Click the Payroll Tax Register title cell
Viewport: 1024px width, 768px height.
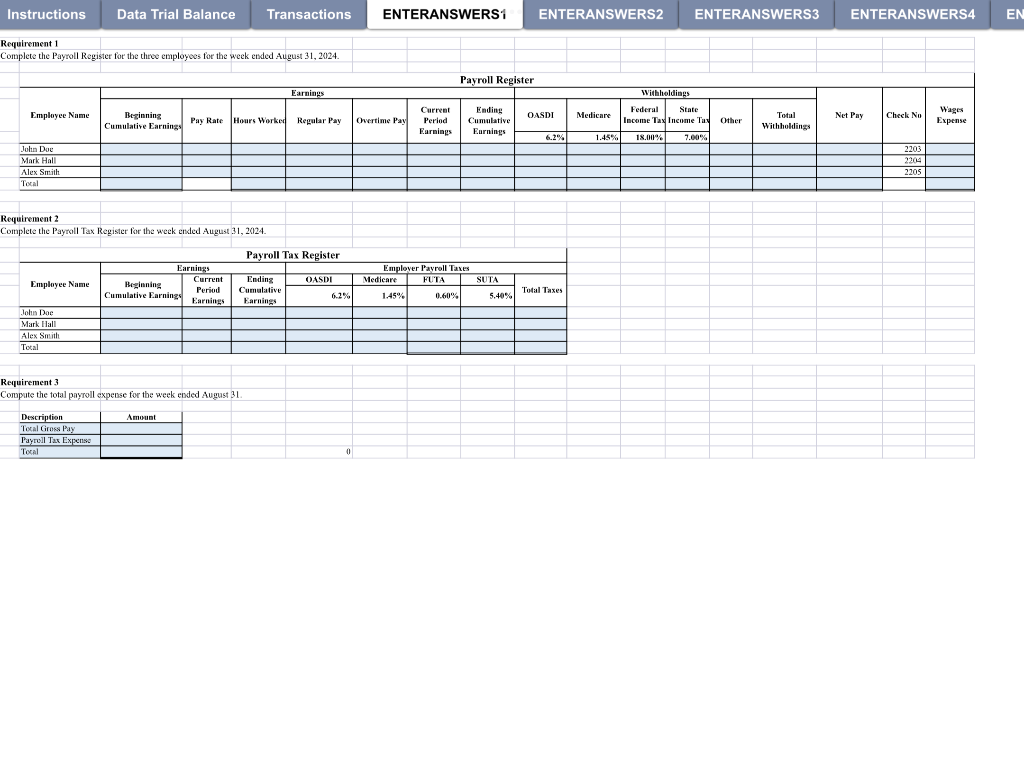pyautogui.click(x=293, y=255)
